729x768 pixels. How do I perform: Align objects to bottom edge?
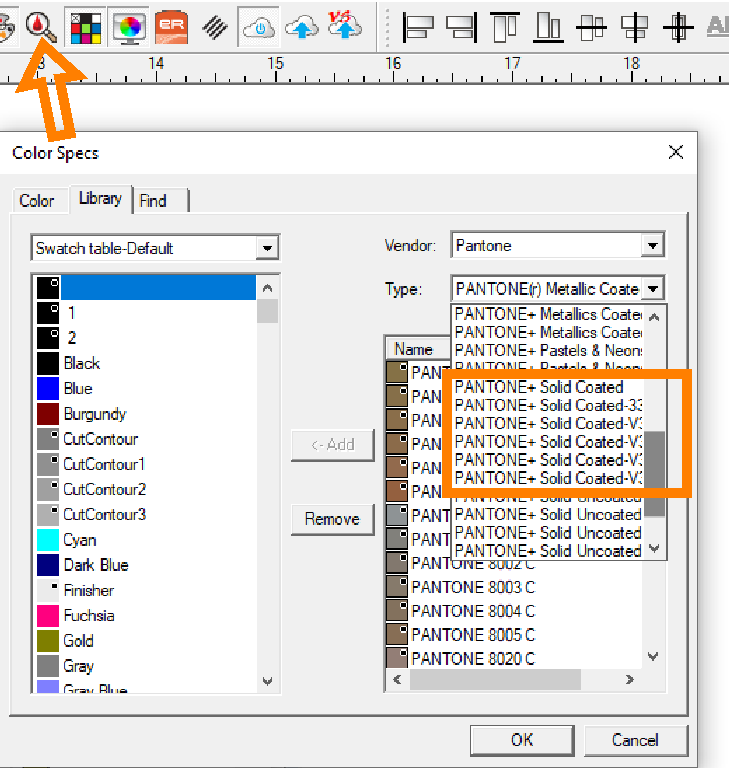(548, 27)
